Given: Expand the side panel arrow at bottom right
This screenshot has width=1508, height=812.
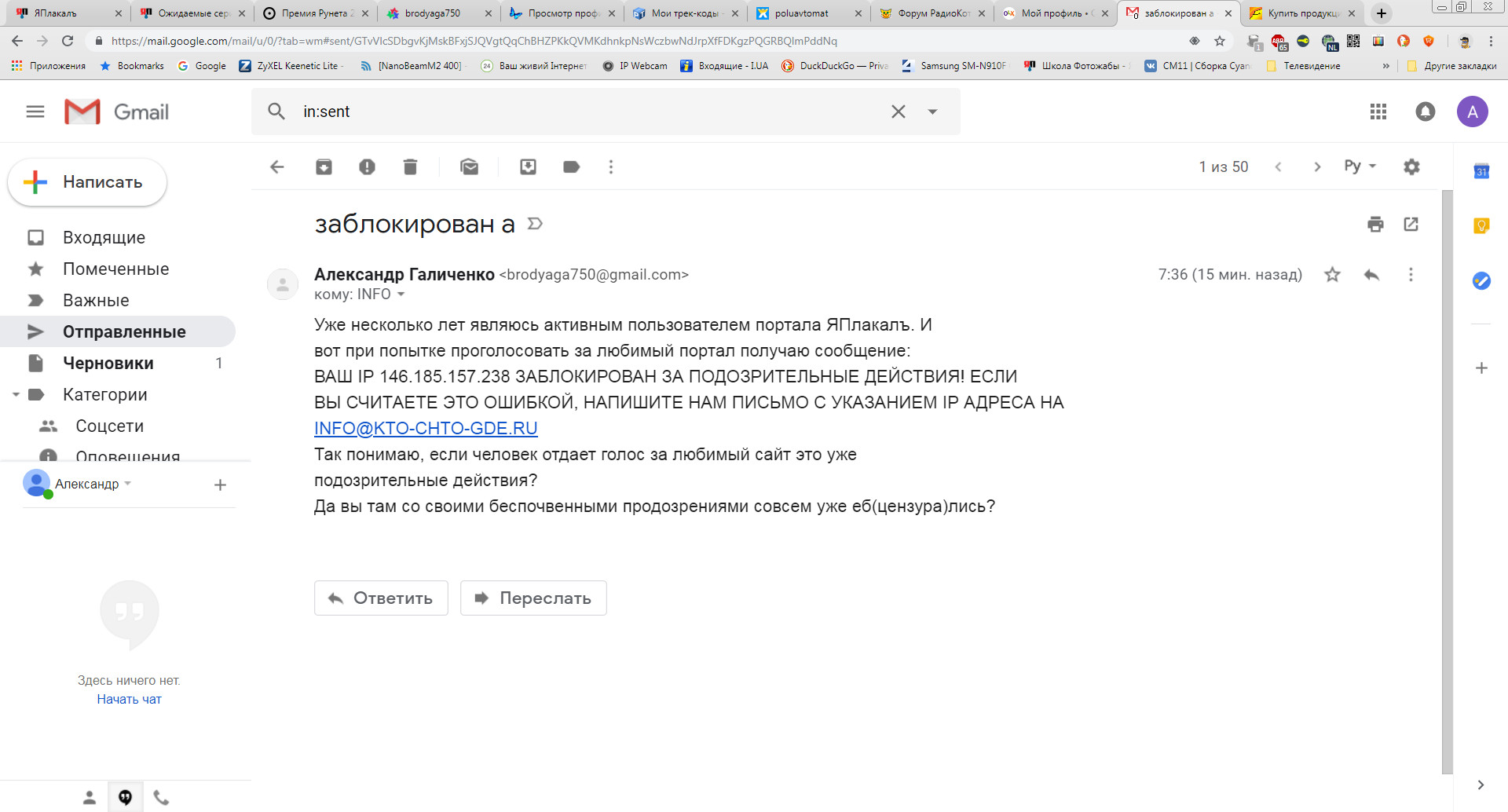Looking at the screenshot, I should click(x=1481, y=785).
